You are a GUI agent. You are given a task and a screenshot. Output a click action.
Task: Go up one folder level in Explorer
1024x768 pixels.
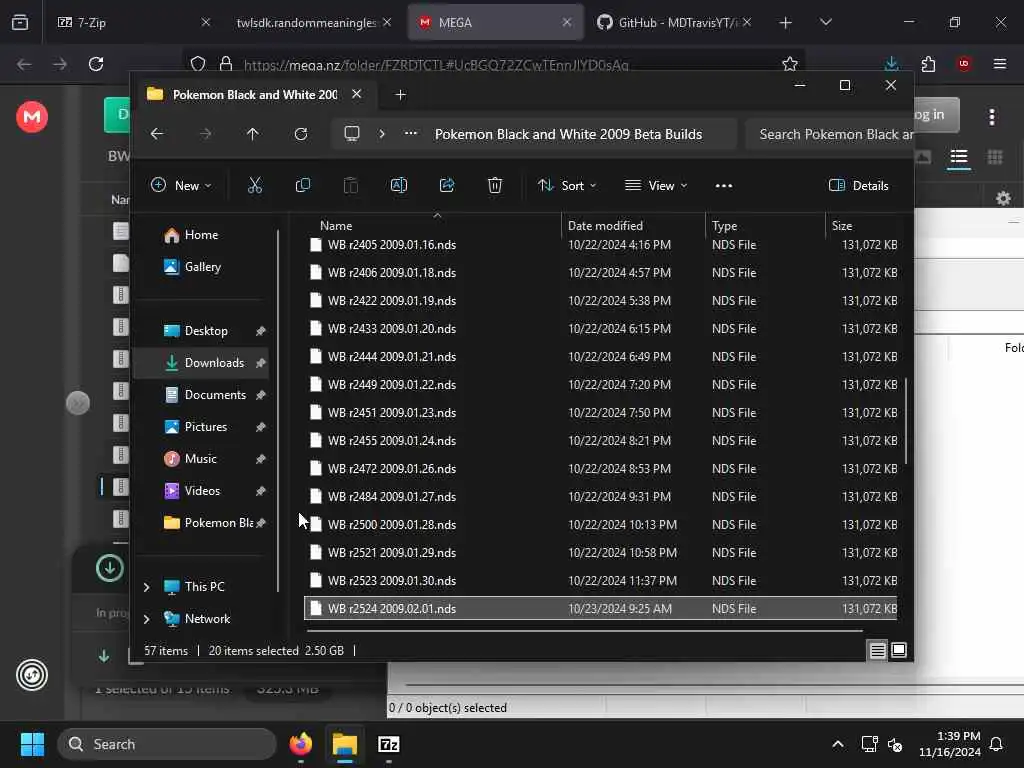pos(253,134)
